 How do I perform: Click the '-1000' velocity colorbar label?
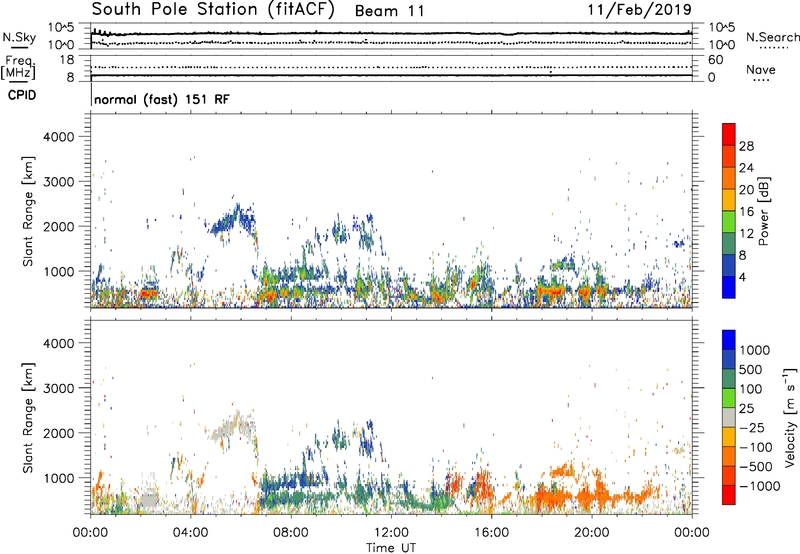(x=760, y=486)
